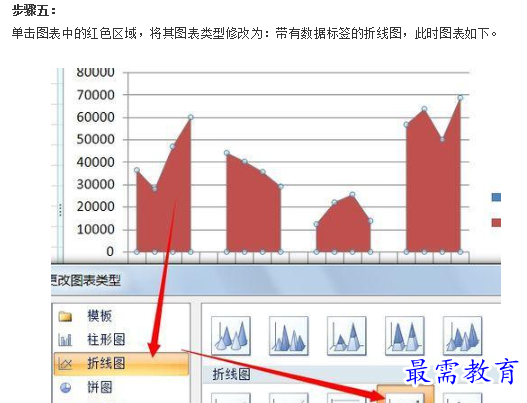This screenshot has height=403, width=527.
Task: Choose the highlighted line-with-markers chart subtype
Action: click(405, 395)
